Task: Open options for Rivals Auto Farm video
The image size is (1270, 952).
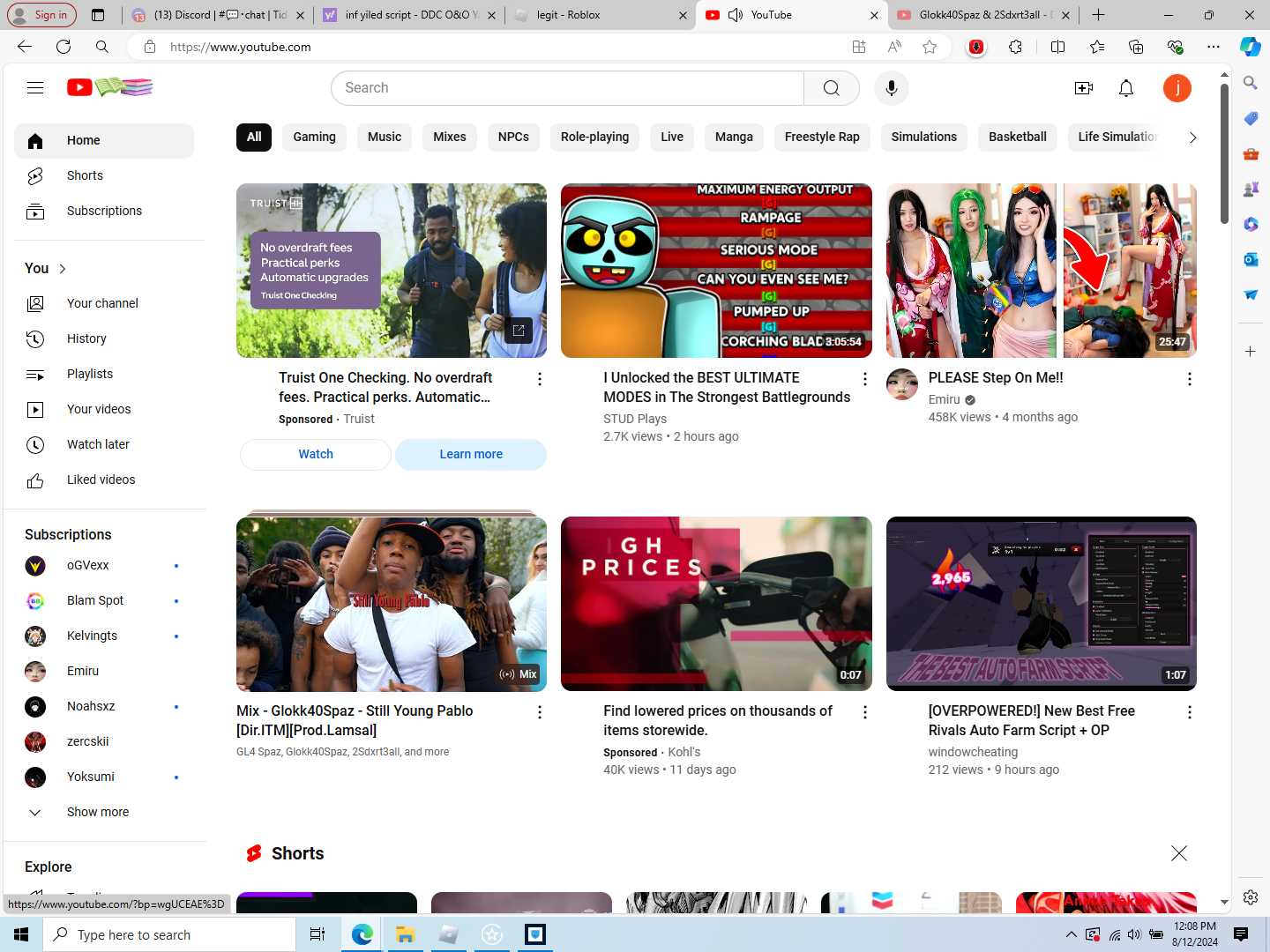Action: 1190,712
